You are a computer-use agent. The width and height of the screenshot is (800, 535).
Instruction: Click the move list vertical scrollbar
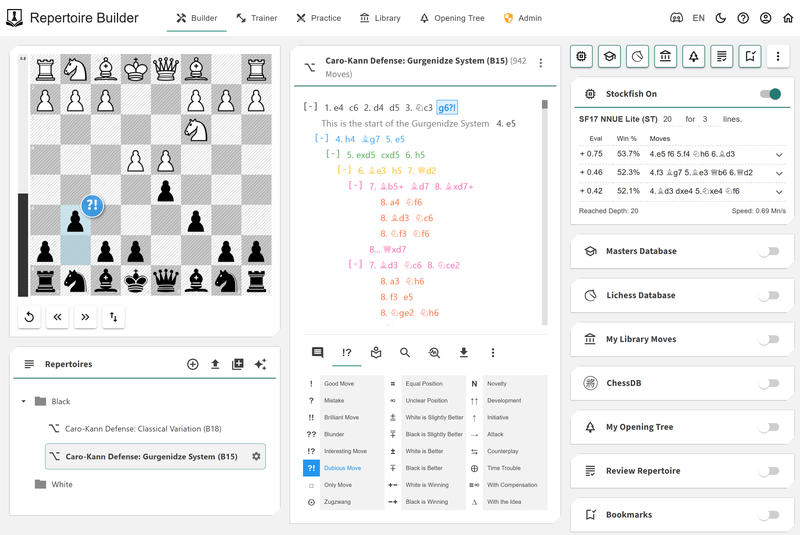[545, 200]
